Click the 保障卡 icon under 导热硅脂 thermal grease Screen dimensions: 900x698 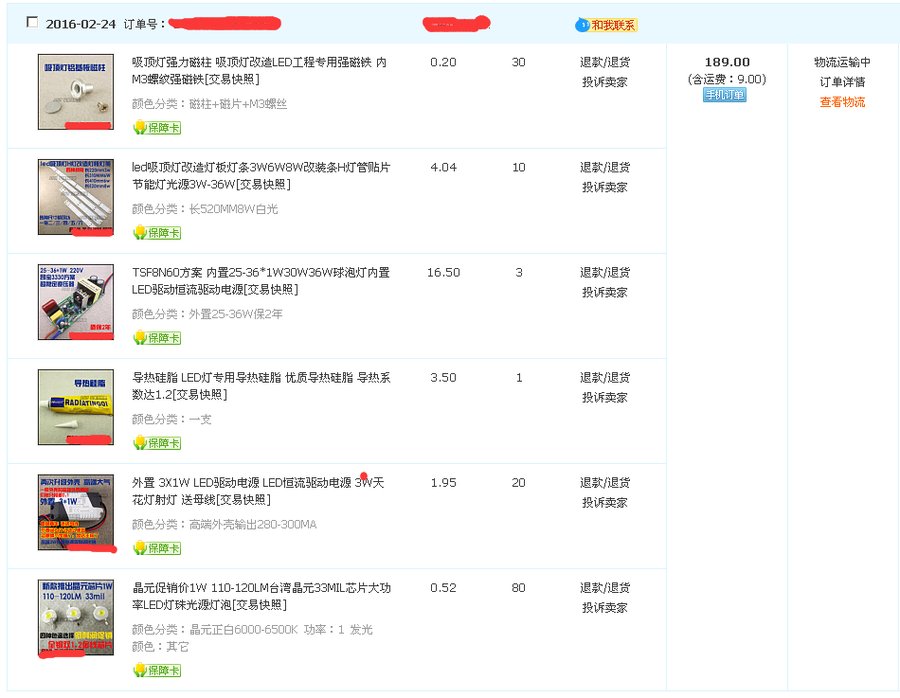click(x=160, y=442)
